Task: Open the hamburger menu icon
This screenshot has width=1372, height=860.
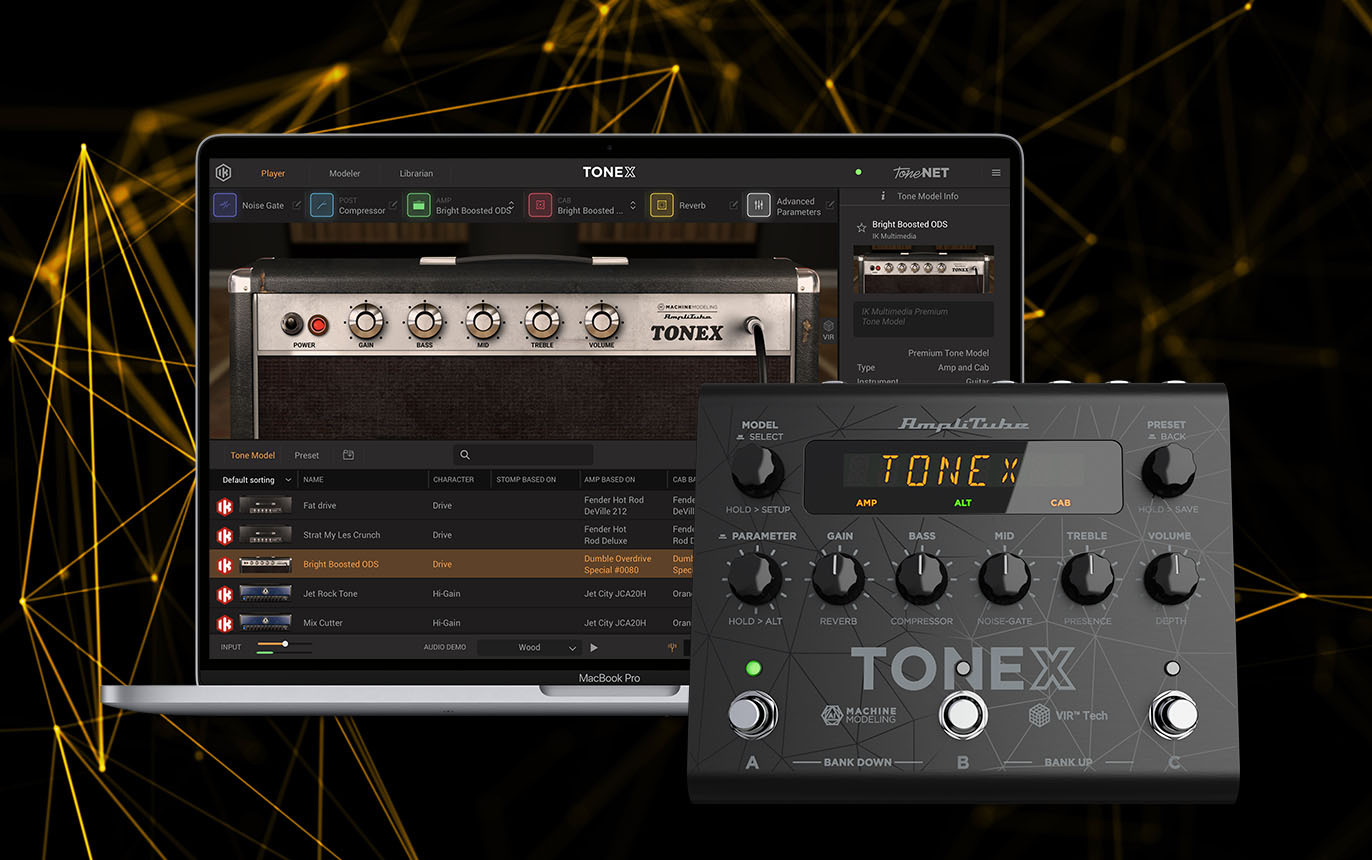Action: point(996,173)
